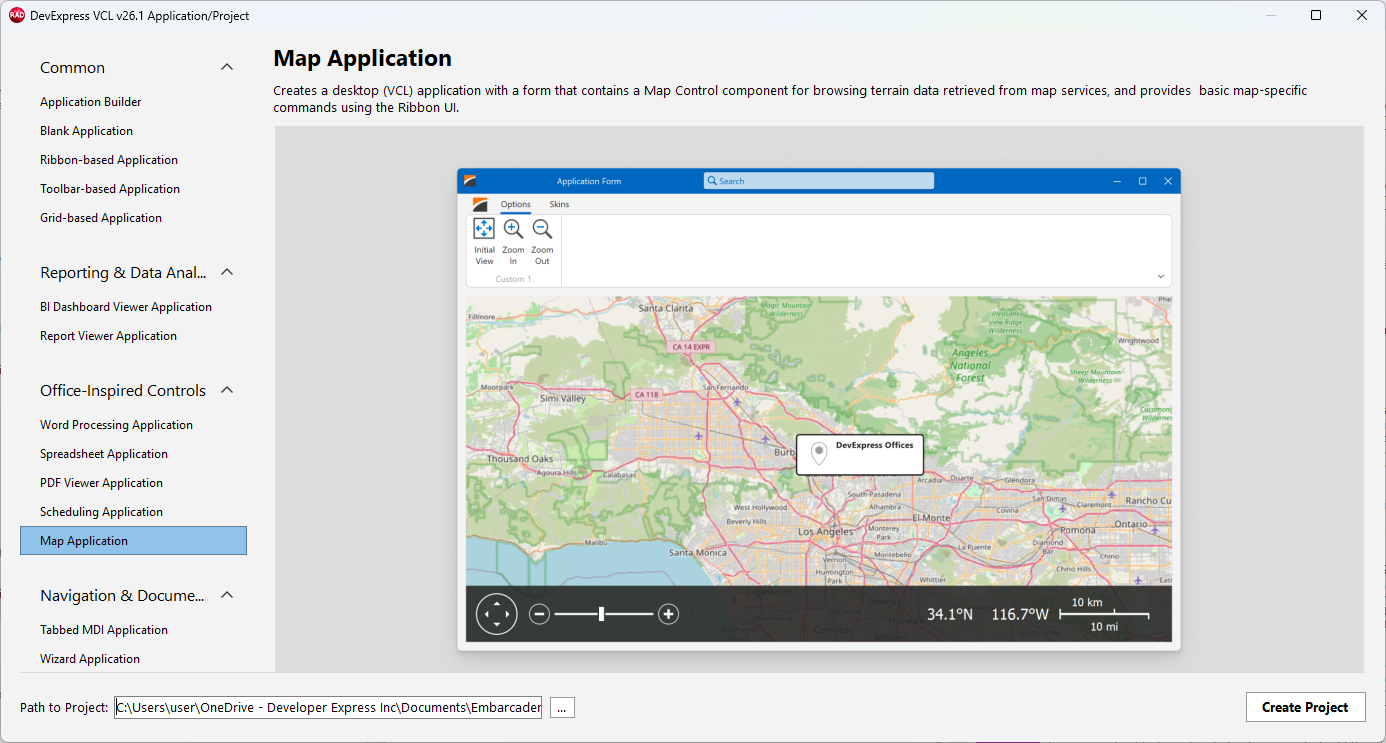Choose PDF Viewer Application
This screenshot has width=1386, height=743.
coord(101,483)
